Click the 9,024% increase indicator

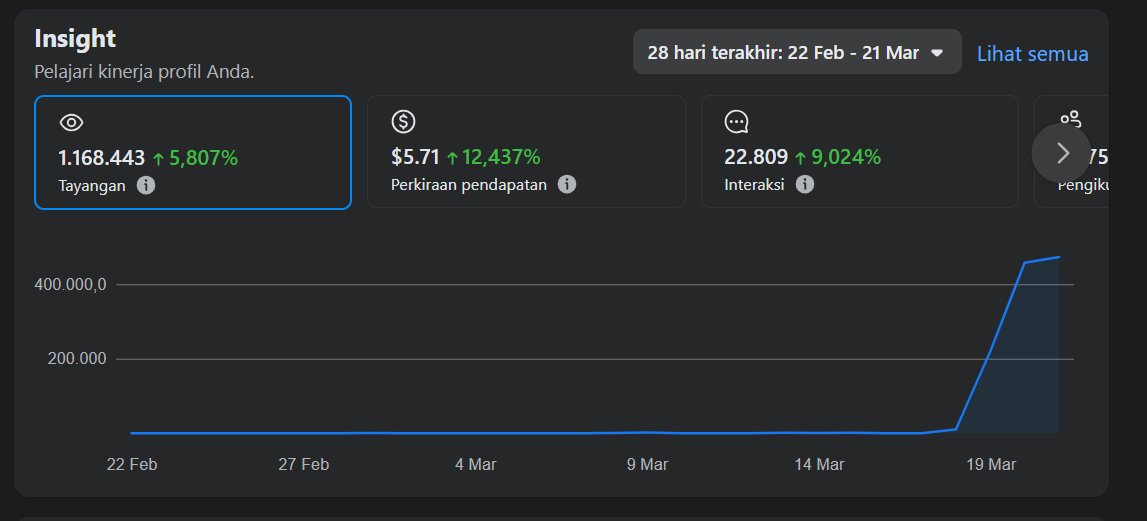(838, 157)
